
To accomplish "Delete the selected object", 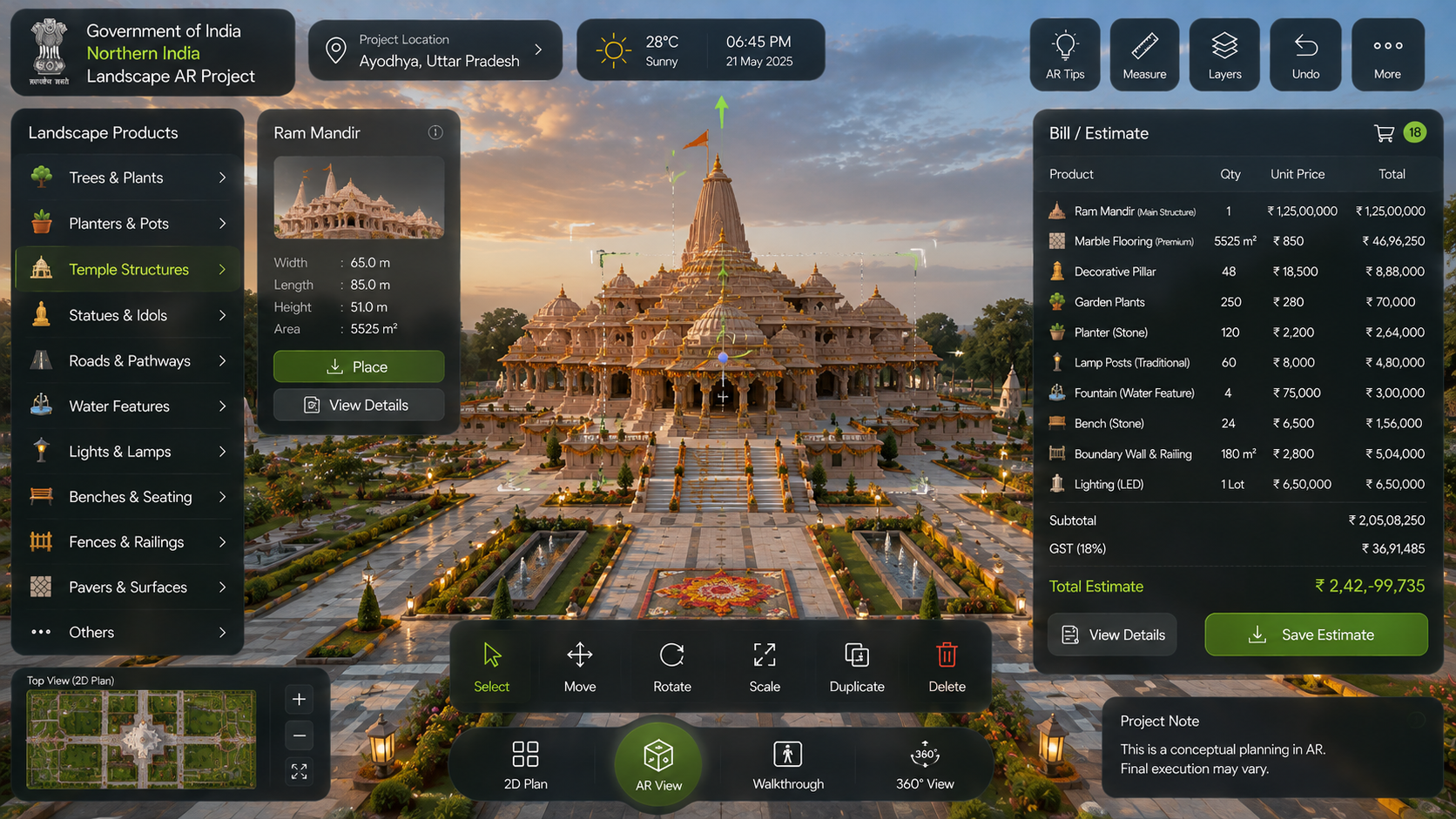I will 947,667.
